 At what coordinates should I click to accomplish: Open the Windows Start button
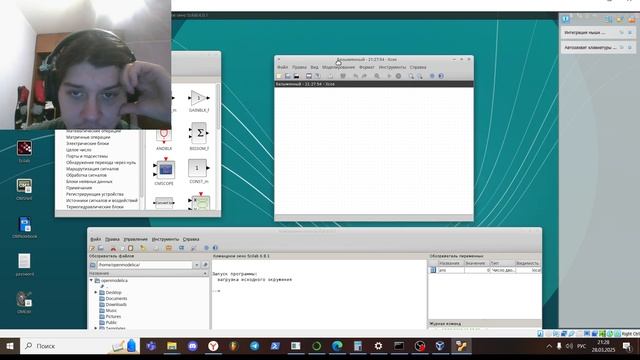[x=10, y=346]
